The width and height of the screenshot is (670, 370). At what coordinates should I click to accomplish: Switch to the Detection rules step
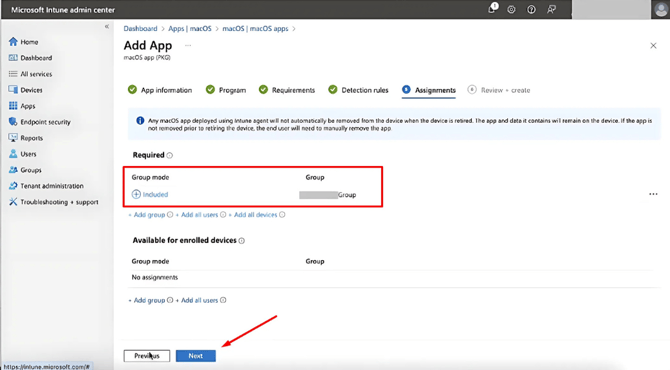[358, 90]
